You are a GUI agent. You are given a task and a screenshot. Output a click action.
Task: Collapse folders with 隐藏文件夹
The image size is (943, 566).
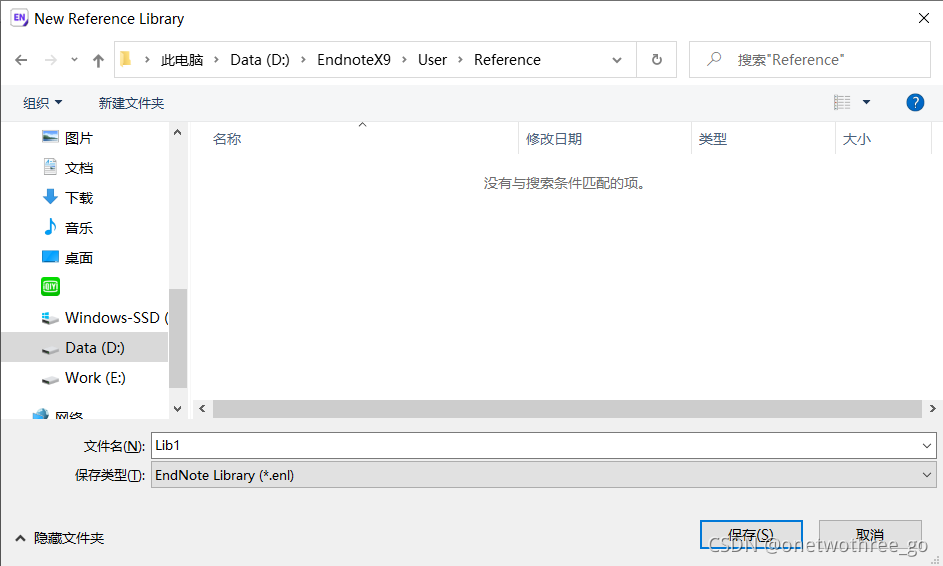[60, 538]
